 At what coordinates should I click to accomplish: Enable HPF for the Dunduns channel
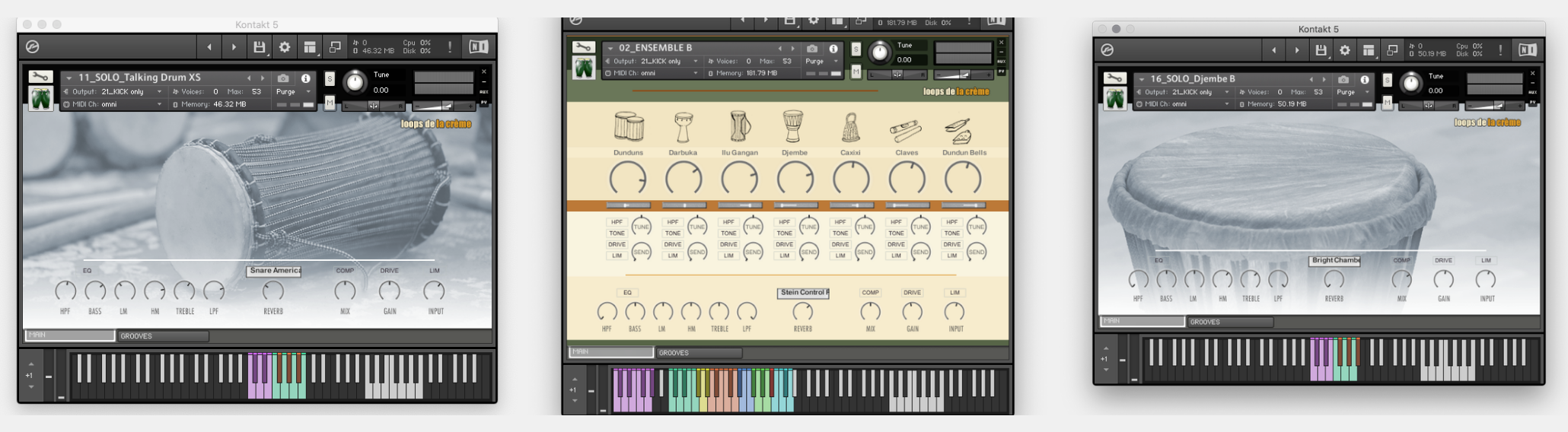click(617, 222)
